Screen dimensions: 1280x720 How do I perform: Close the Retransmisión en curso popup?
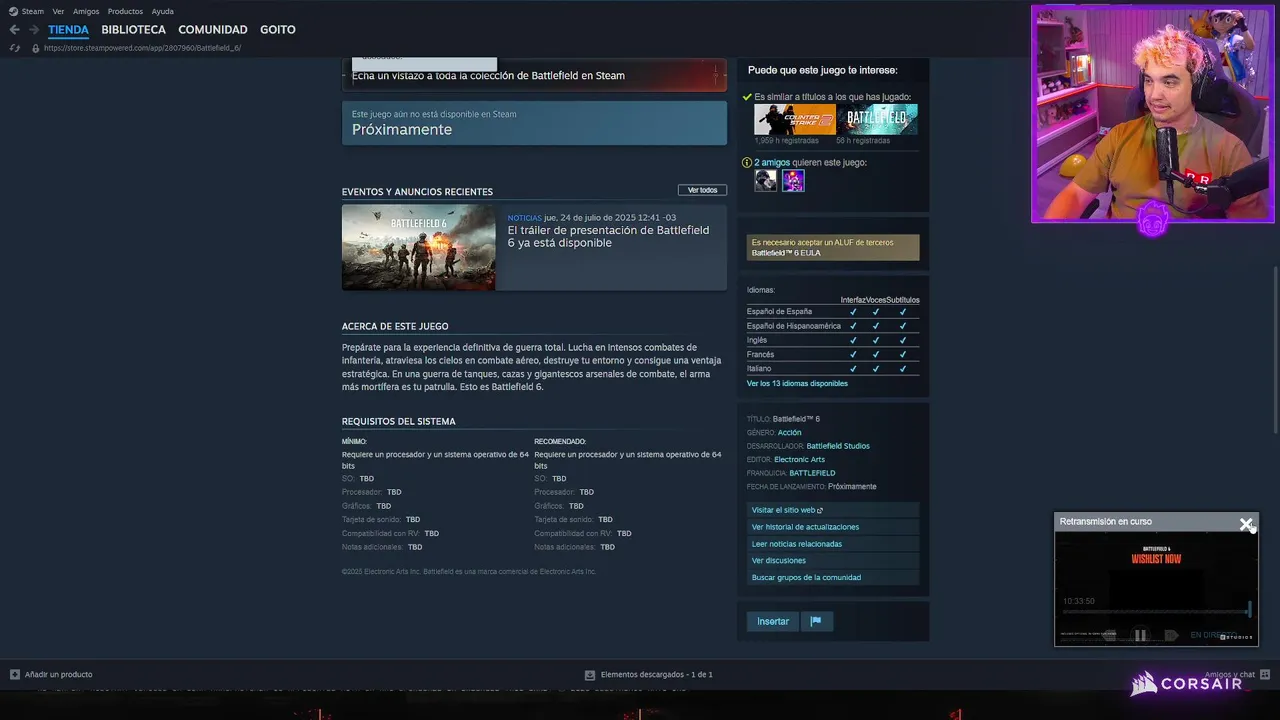1245,523
